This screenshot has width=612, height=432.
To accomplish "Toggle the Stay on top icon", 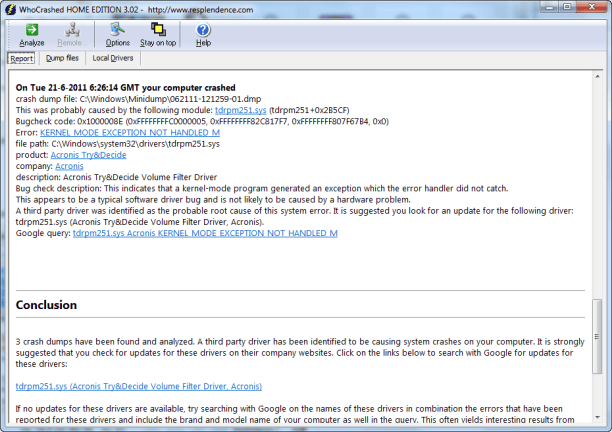I will (158, 30).
